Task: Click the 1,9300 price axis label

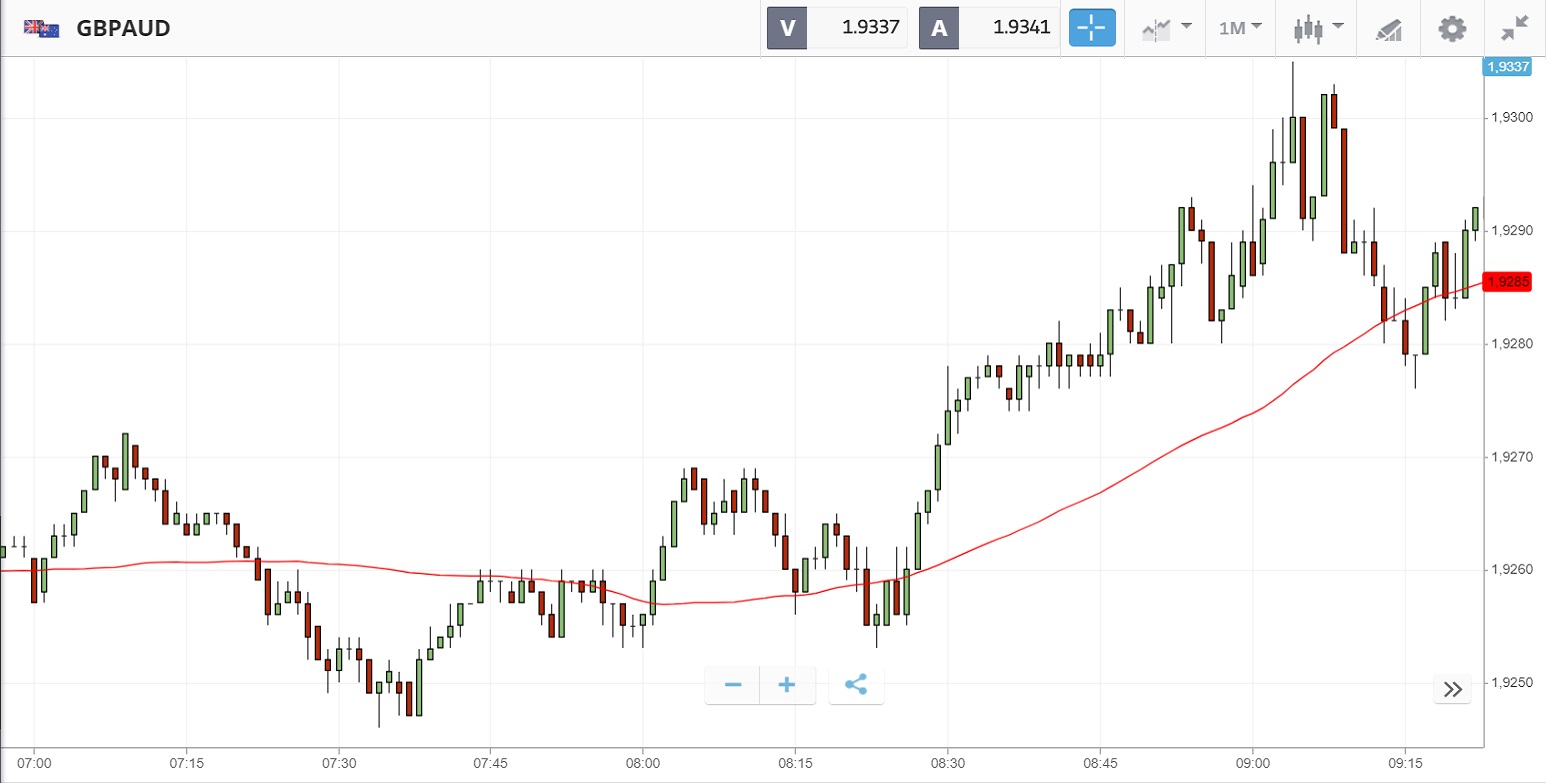Action: pyautogui.click(x=1510, y=118)
